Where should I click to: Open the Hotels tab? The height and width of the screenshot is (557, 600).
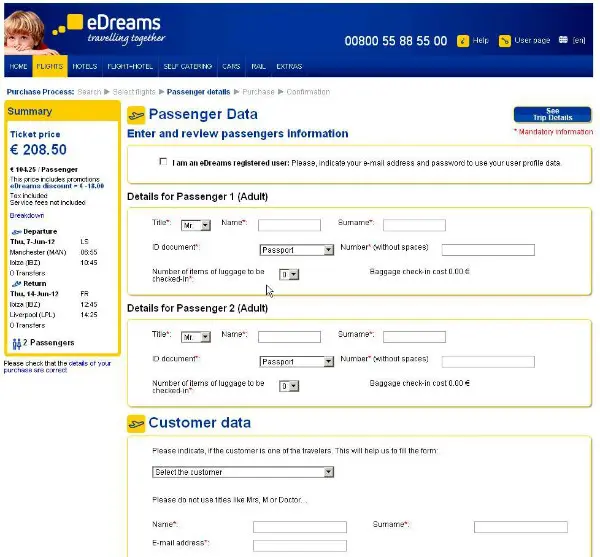pos(84,67)
